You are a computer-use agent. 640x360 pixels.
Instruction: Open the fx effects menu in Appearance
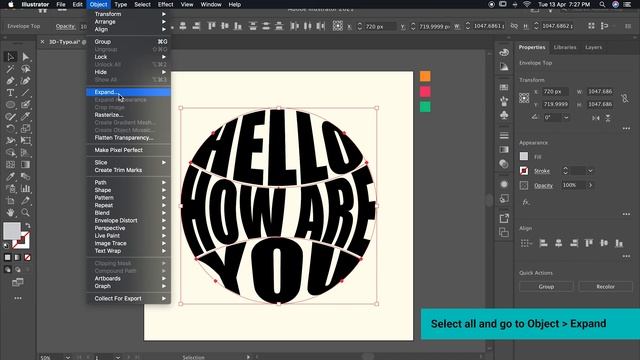(x=526, y=202)
